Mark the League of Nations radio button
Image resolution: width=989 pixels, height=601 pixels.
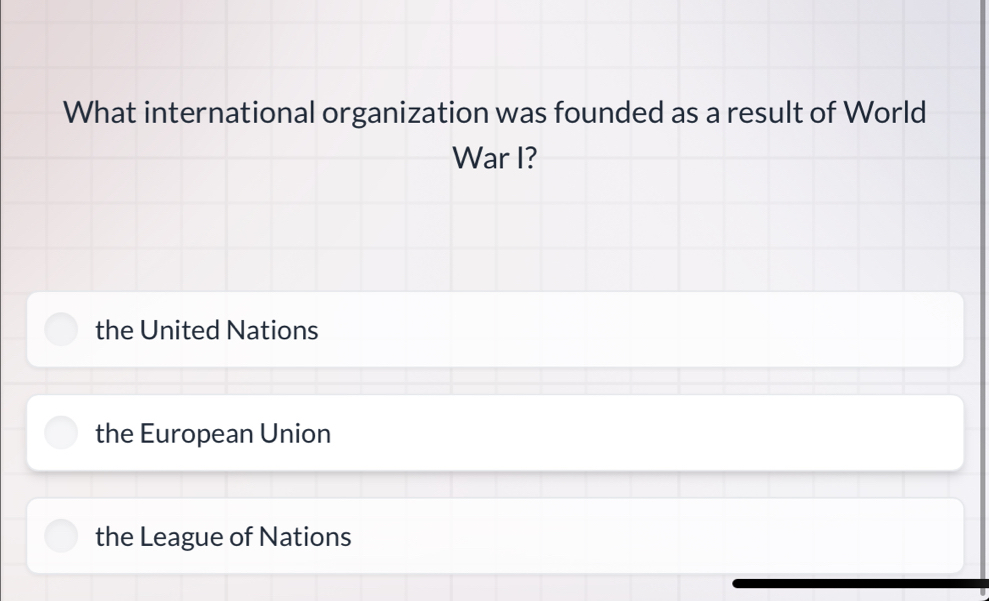coord(62,536)
